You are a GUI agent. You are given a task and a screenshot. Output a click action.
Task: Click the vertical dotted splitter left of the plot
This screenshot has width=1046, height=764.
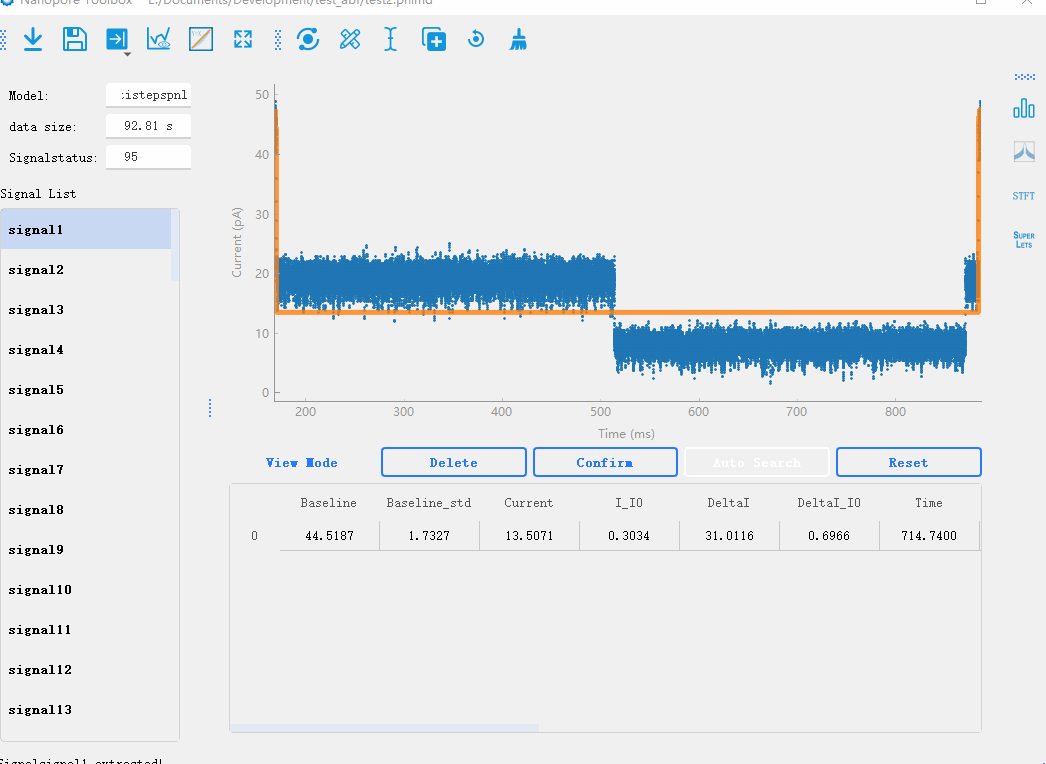(x=210, y=408)
